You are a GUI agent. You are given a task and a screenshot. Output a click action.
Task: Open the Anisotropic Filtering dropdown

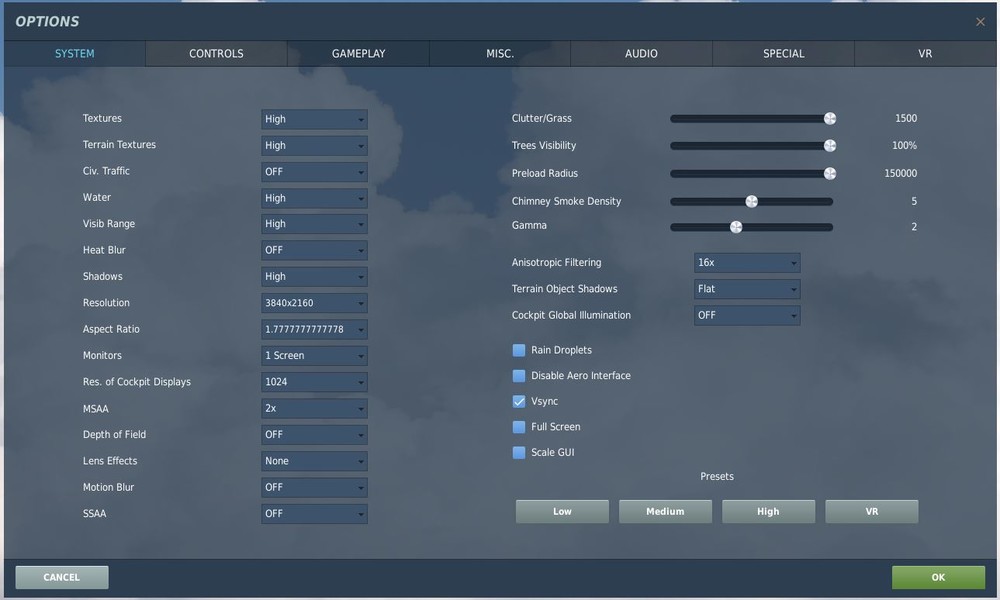tap(747, 262)
